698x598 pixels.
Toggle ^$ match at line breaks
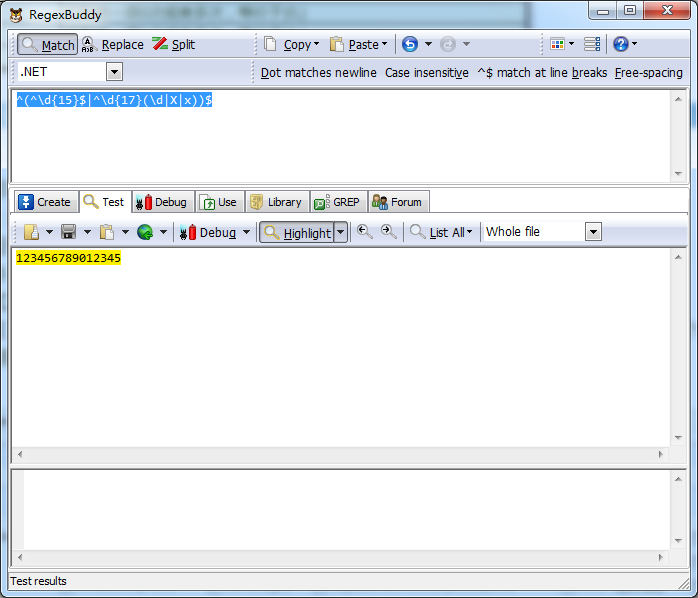(x=542, y=73)
